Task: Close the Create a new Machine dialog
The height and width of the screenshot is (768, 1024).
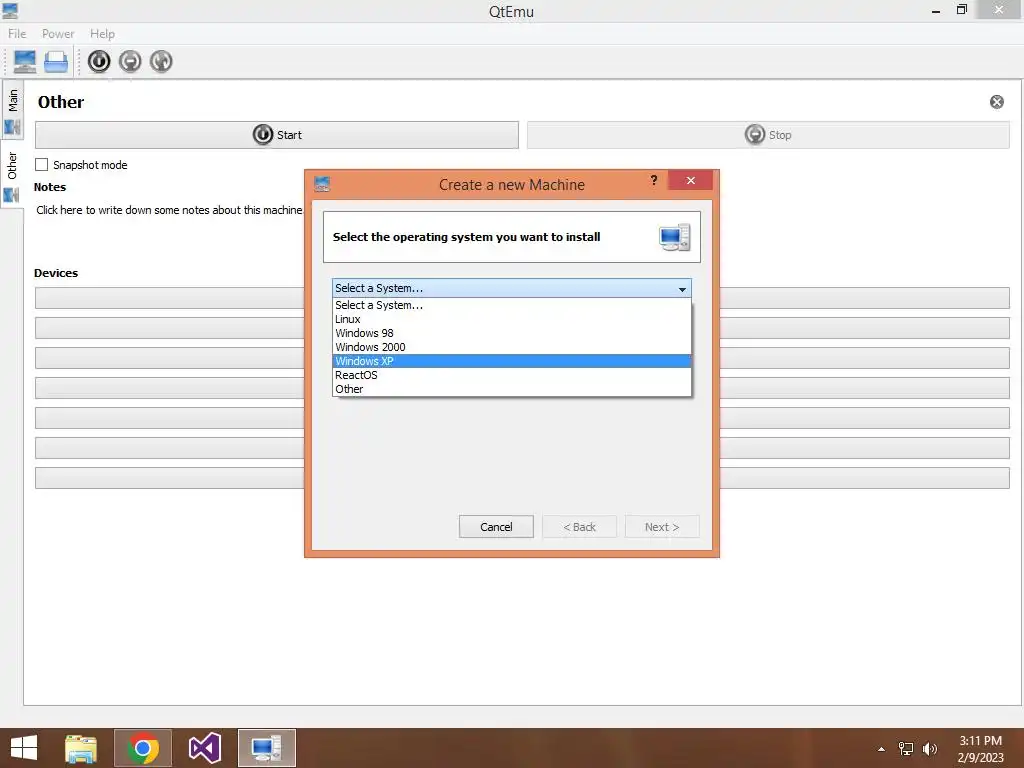Action: pos(690,180)
